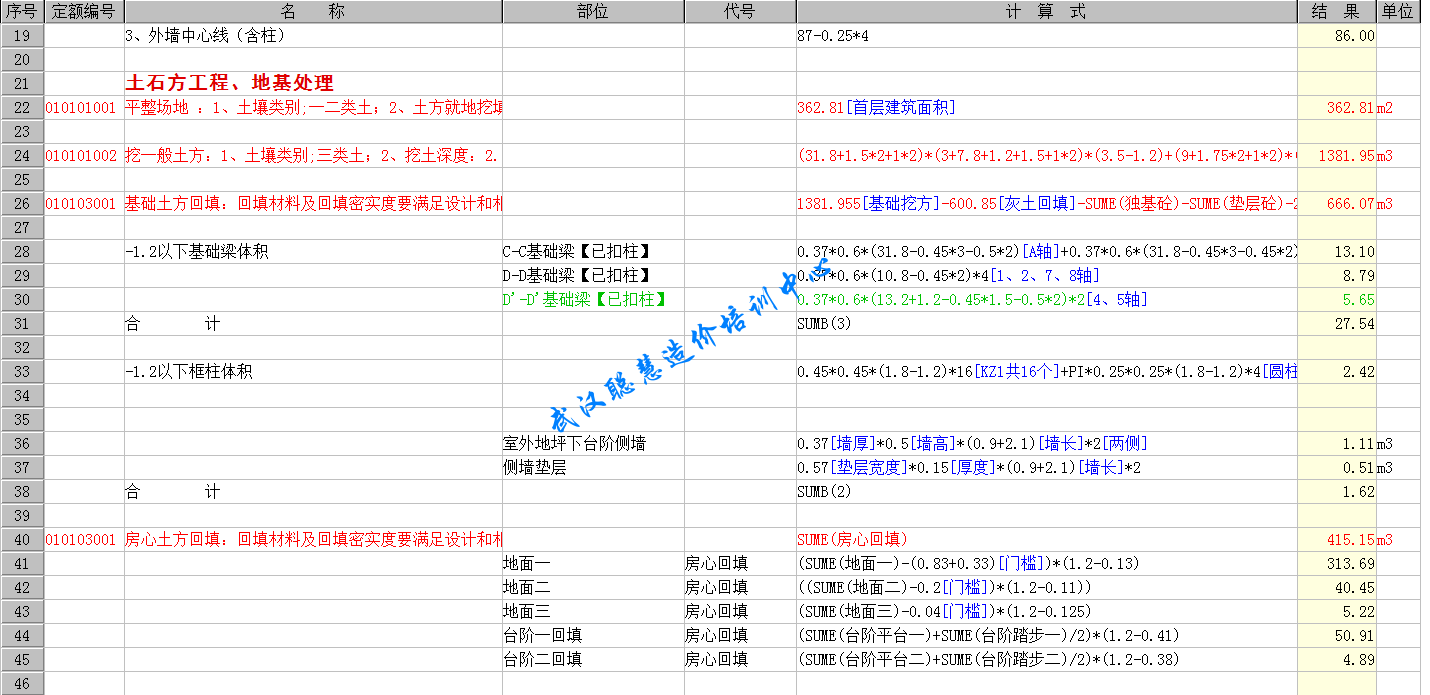Click result value 86.00
The height and width of the screenshot is (695, 1430).
pyautogui.click(x=1336, y=36)
